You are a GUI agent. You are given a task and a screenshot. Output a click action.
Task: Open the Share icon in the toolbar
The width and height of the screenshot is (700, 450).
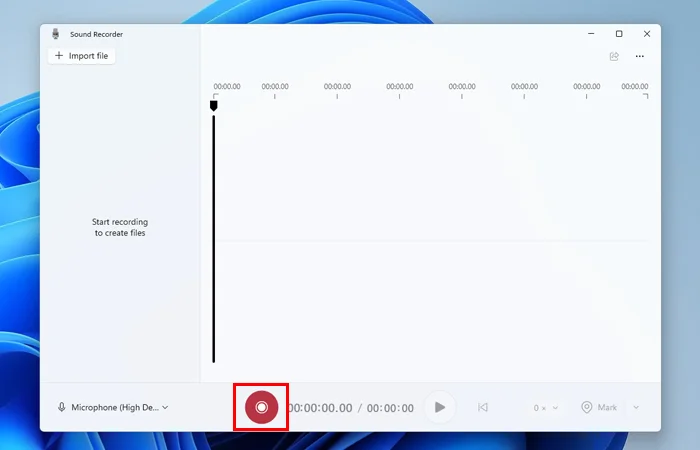point(614,56)
